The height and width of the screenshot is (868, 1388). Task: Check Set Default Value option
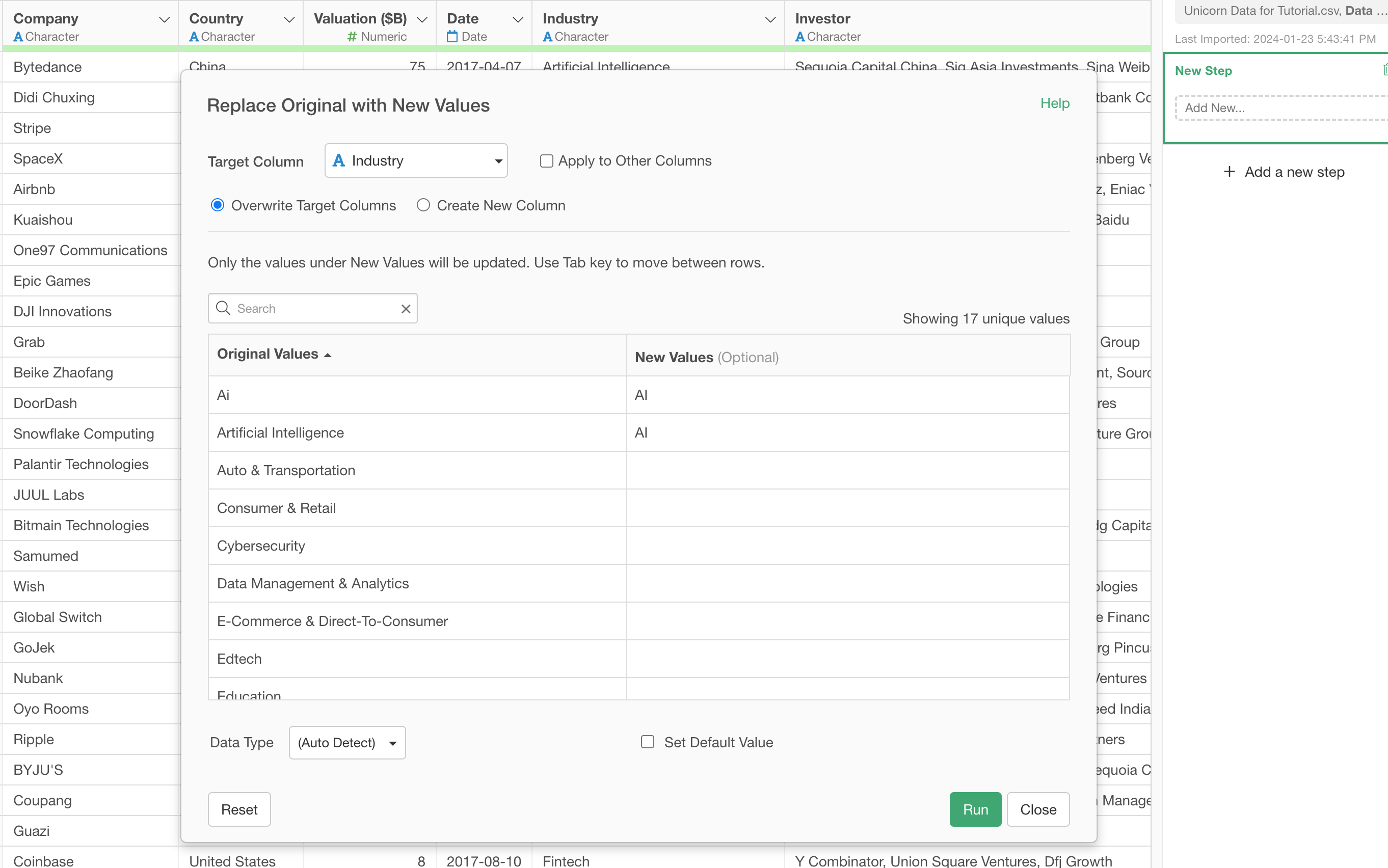pos(647,742)
